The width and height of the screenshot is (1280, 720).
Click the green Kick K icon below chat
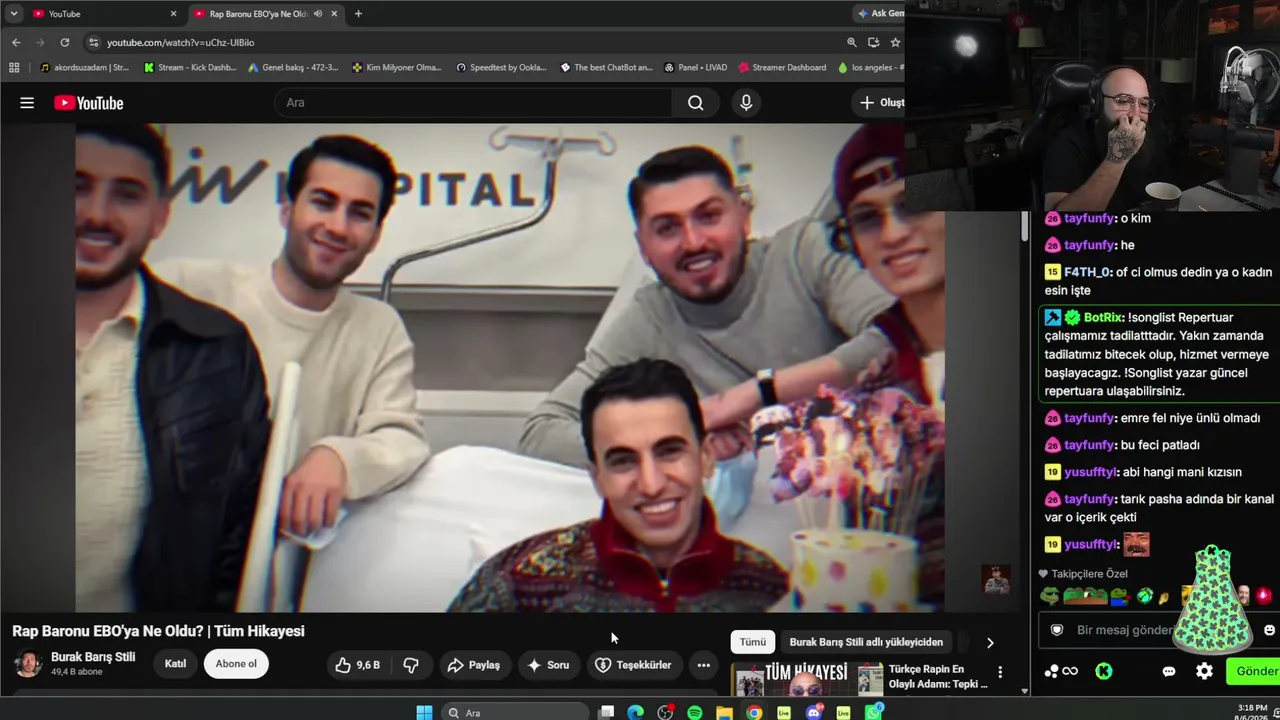point(1104,671)
